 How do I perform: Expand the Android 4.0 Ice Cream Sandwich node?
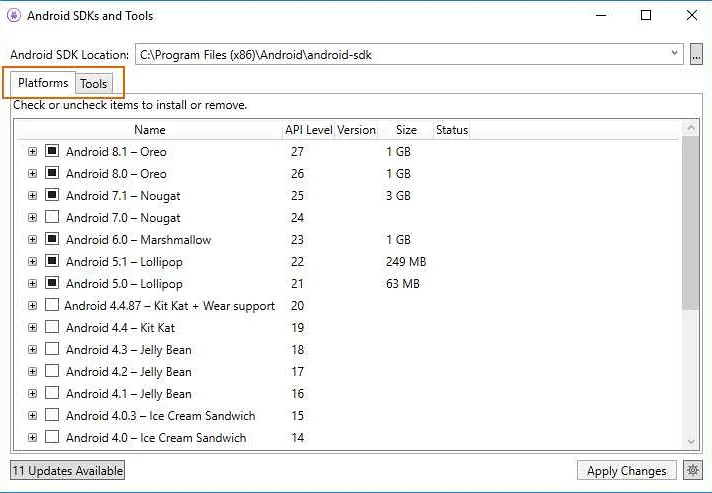click(x=32, y=438)
